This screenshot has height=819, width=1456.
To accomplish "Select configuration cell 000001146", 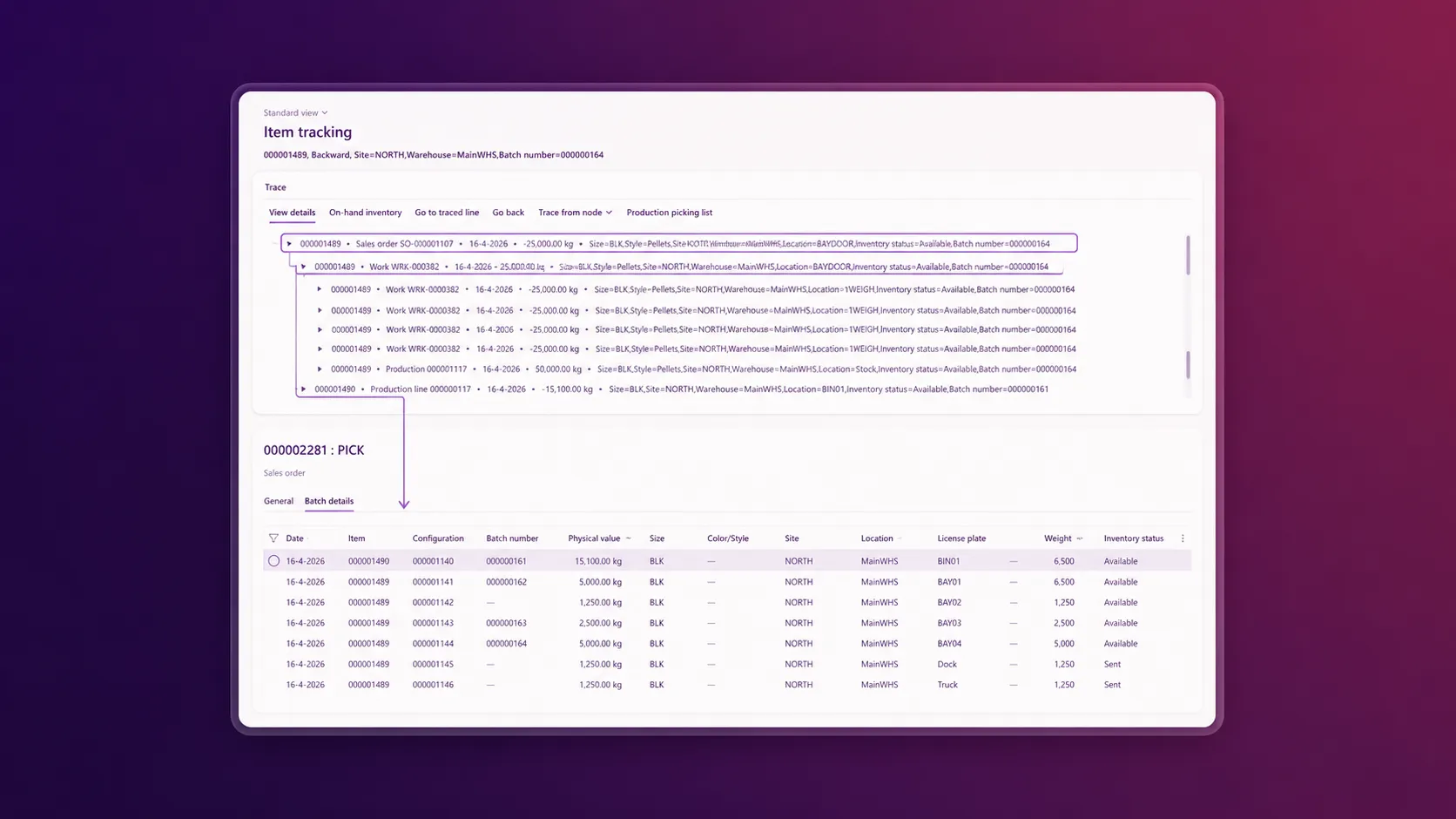I will coord(433,685).
